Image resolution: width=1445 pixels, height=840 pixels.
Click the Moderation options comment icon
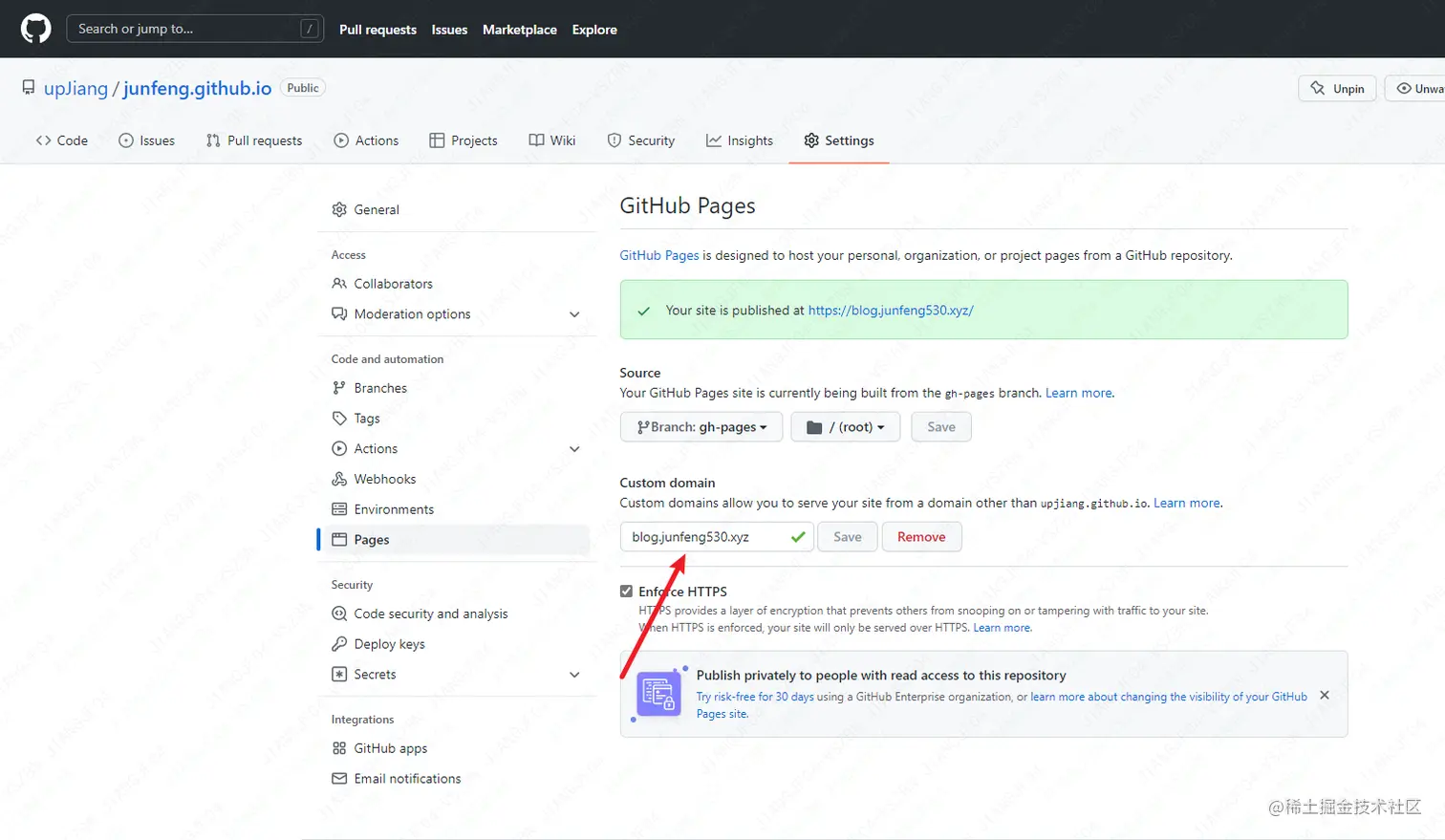click(339, 314)
